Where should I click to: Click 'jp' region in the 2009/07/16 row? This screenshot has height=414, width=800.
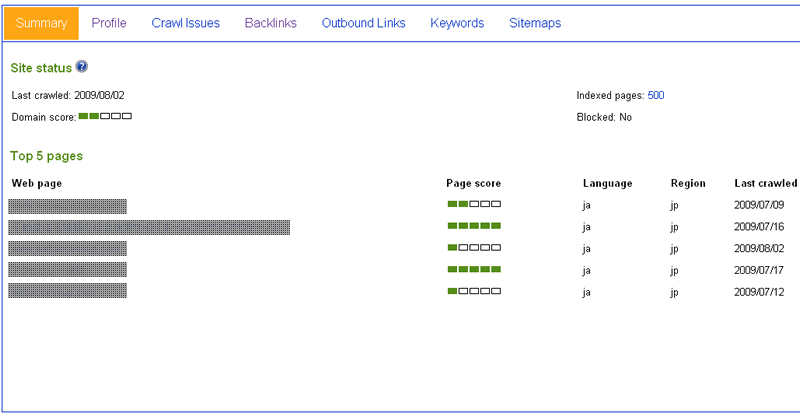point(674,228)
